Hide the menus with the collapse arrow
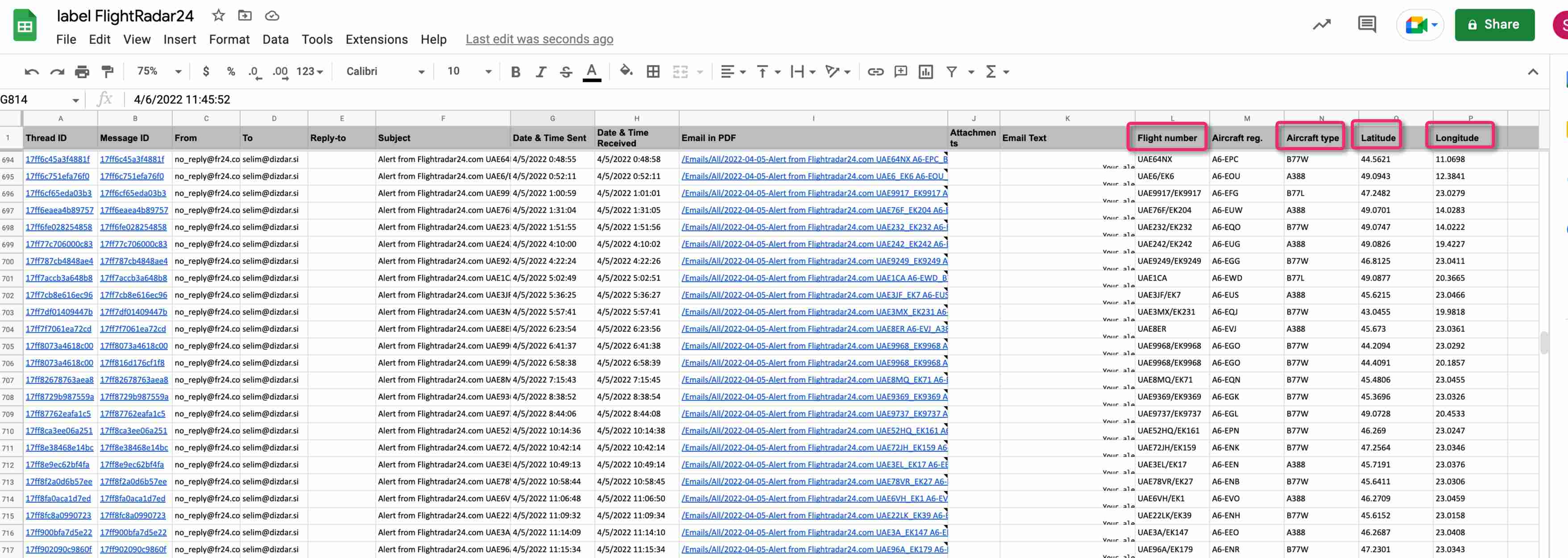 pos(1533,72)
